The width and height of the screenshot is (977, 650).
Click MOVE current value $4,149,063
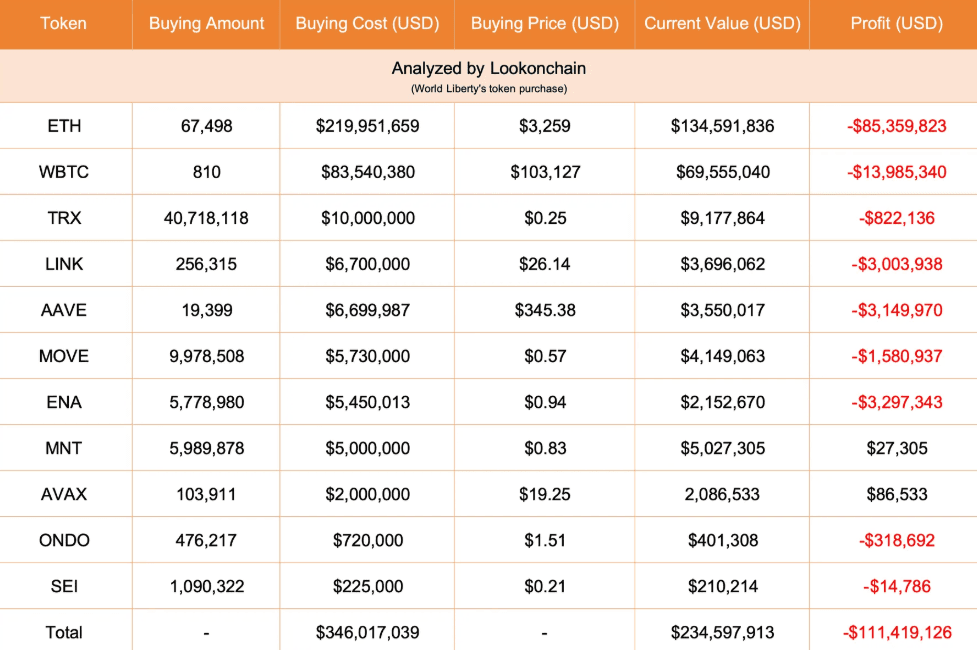tap(722, 356)
